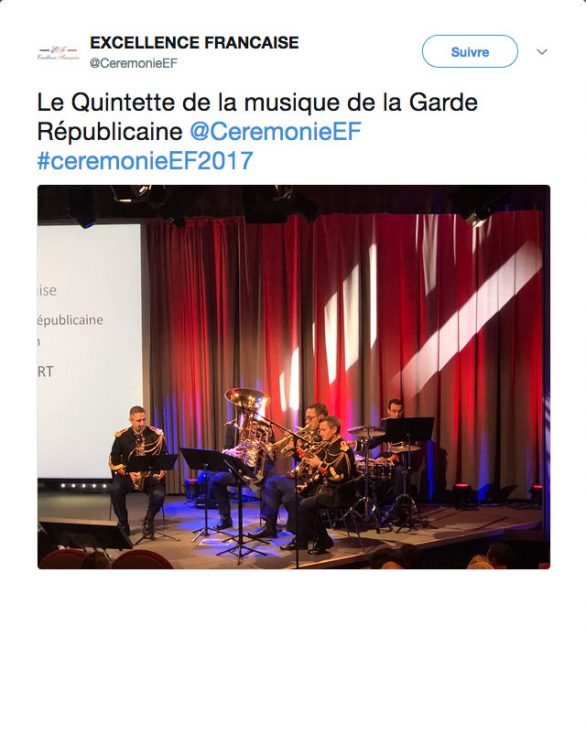Open the #ceremonieEF2017 hashtag
This screenshot has height=734, width=586.
(145, 161)
